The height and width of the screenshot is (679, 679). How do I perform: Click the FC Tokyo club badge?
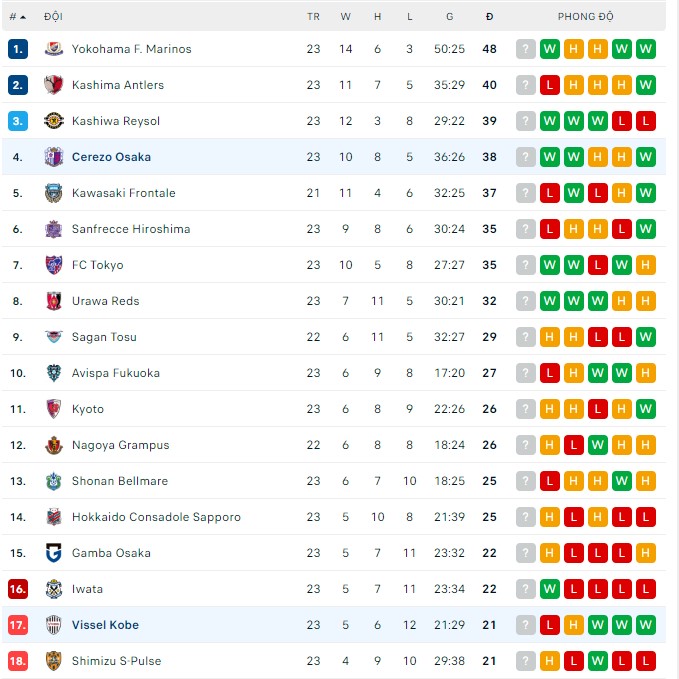54,265
